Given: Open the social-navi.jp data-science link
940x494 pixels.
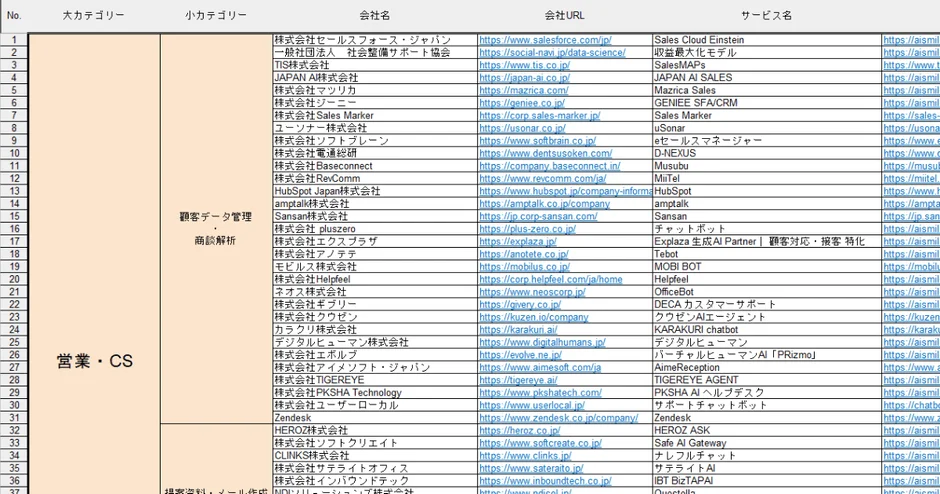Looking at the screenshot, I should (x=552, y=53).
